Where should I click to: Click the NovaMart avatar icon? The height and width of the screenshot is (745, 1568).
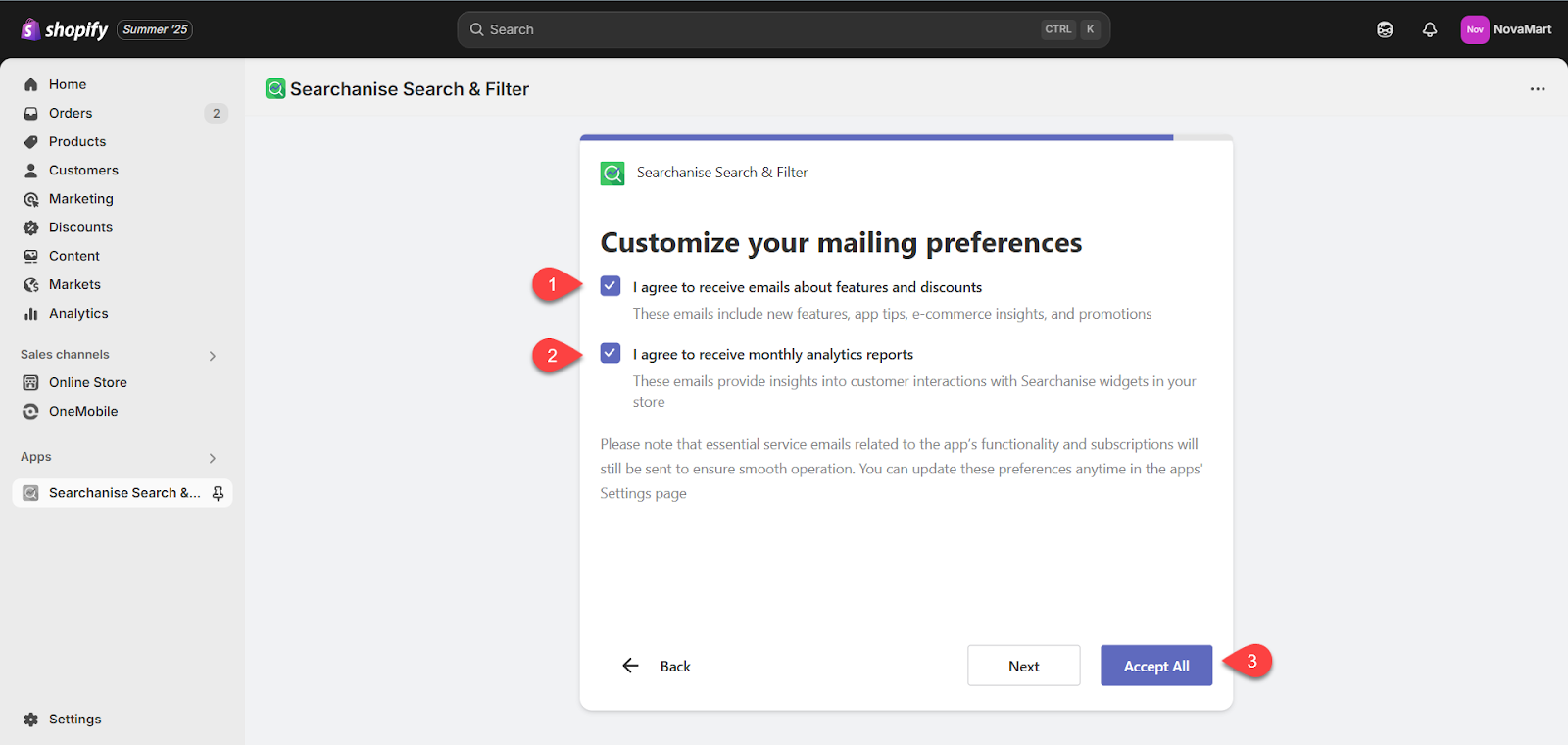(1475, 29)
